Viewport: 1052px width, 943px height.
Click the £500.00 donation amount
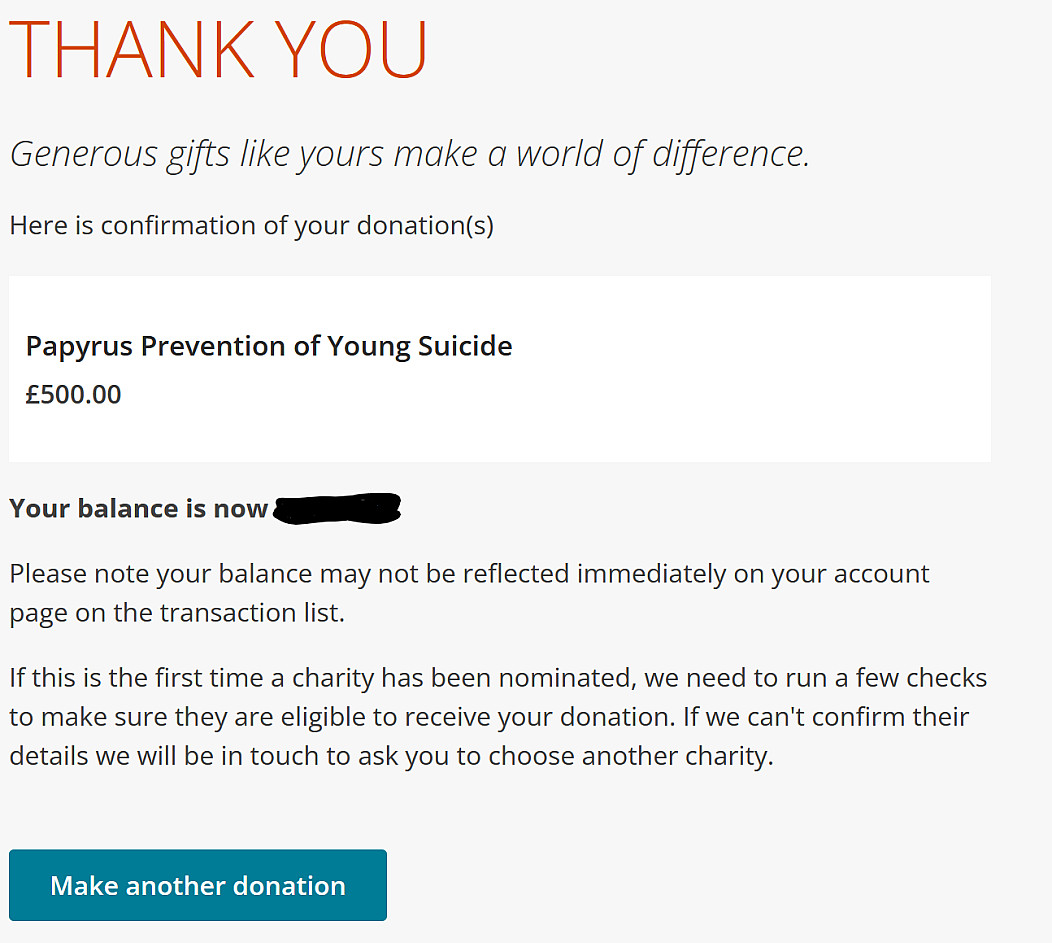(73, 394)
